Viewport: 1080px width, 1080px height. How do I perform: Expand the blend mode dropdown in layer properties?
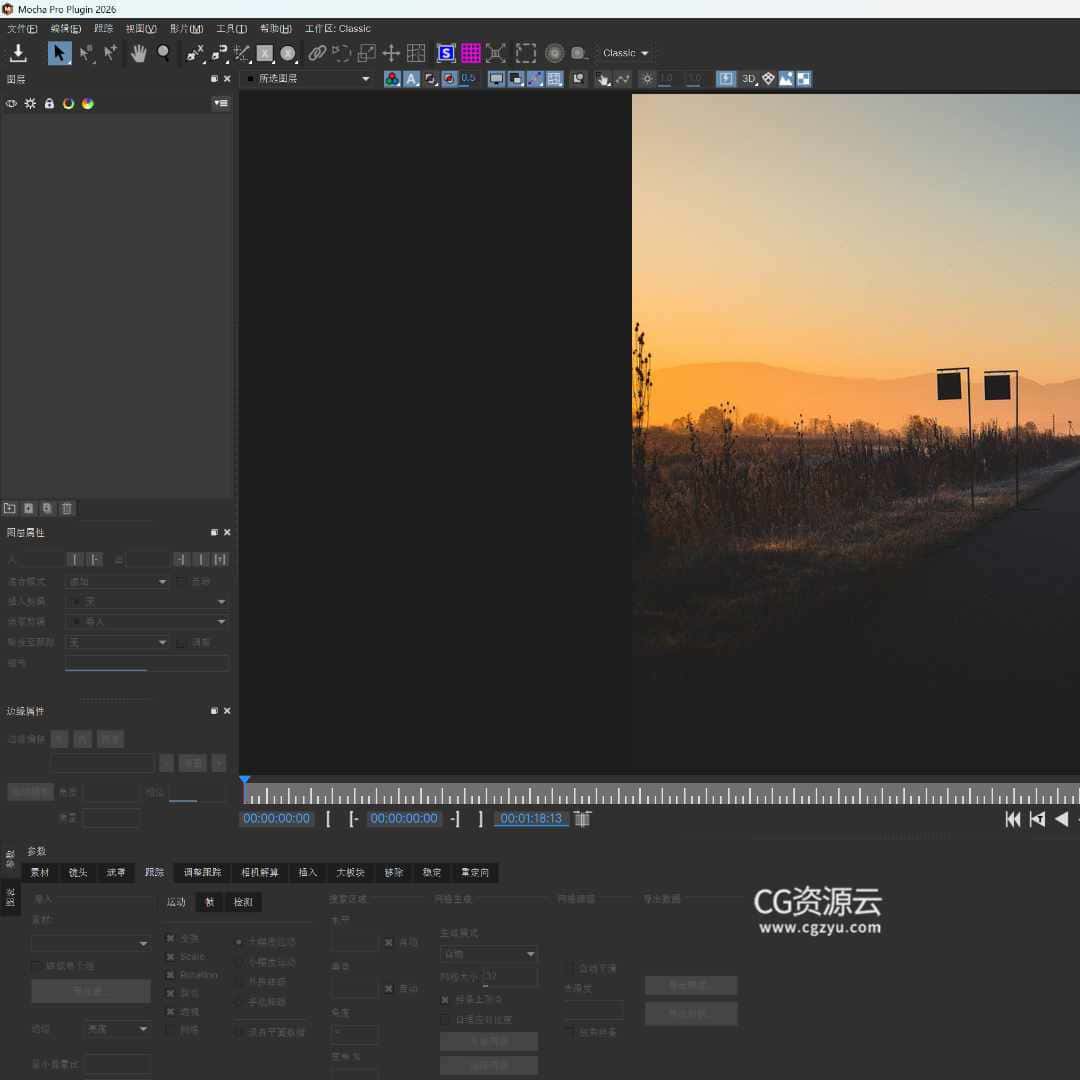coord(117,581)
